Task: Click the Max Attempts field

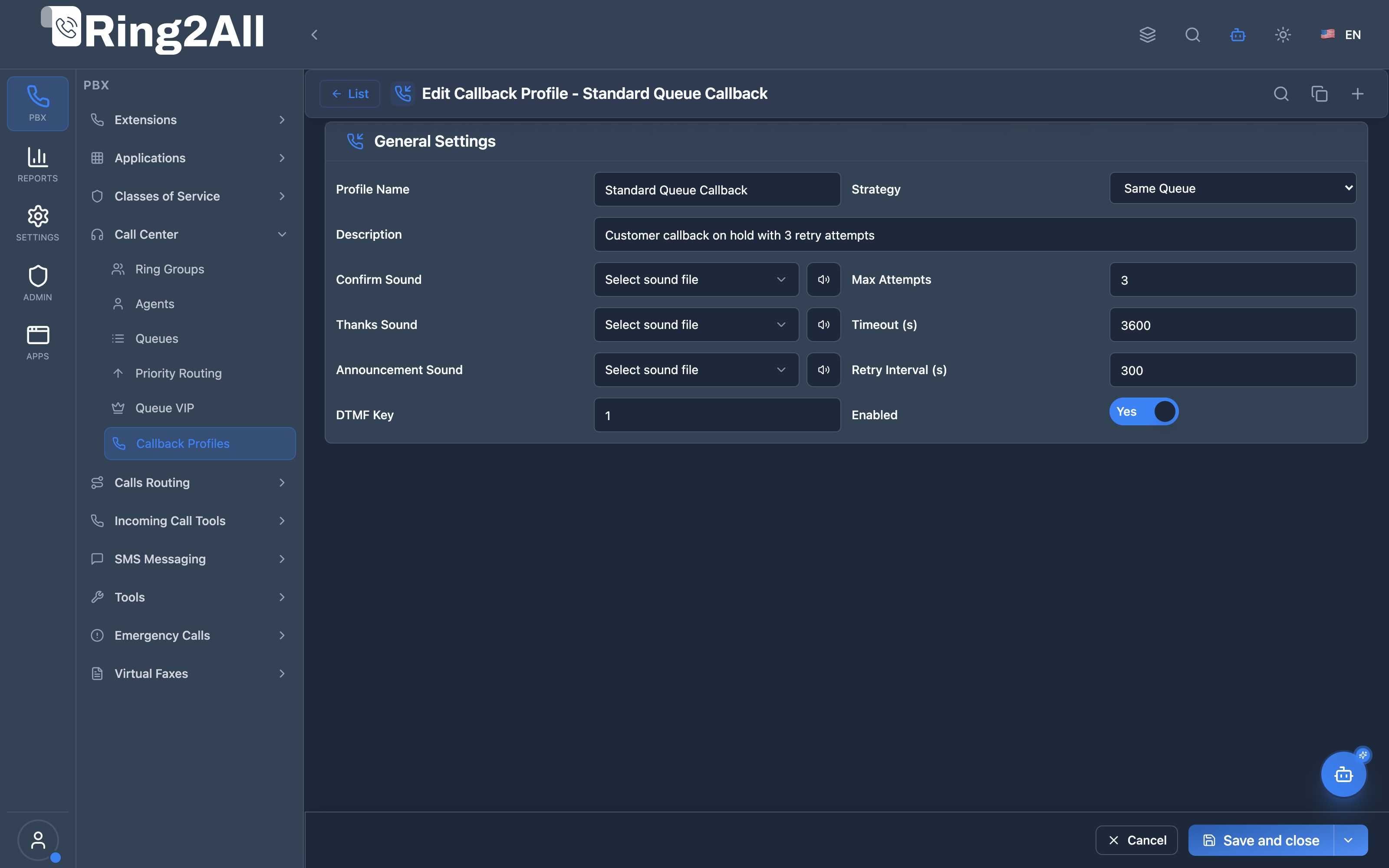Action: (1232, 279)
